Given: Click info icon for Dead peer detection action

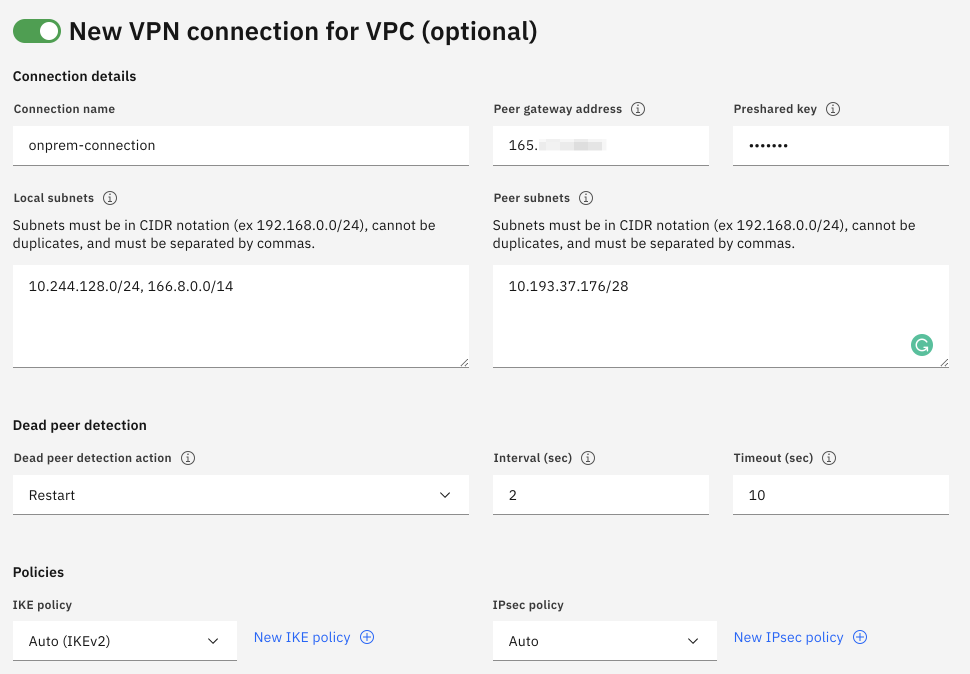Looking at the screenshot, I should pyautogui.click(x=188, y=458).
